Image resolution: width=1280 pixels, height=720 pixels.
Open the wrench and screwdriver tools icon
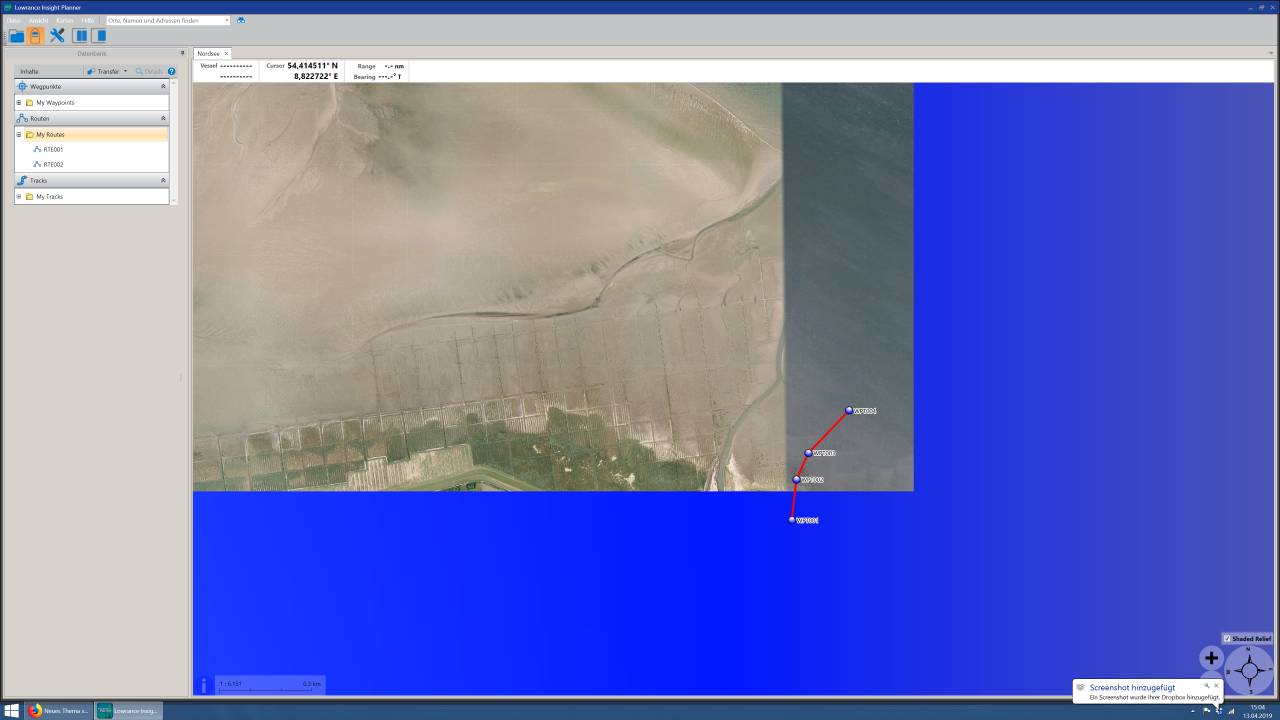click(x=57, y=36)
